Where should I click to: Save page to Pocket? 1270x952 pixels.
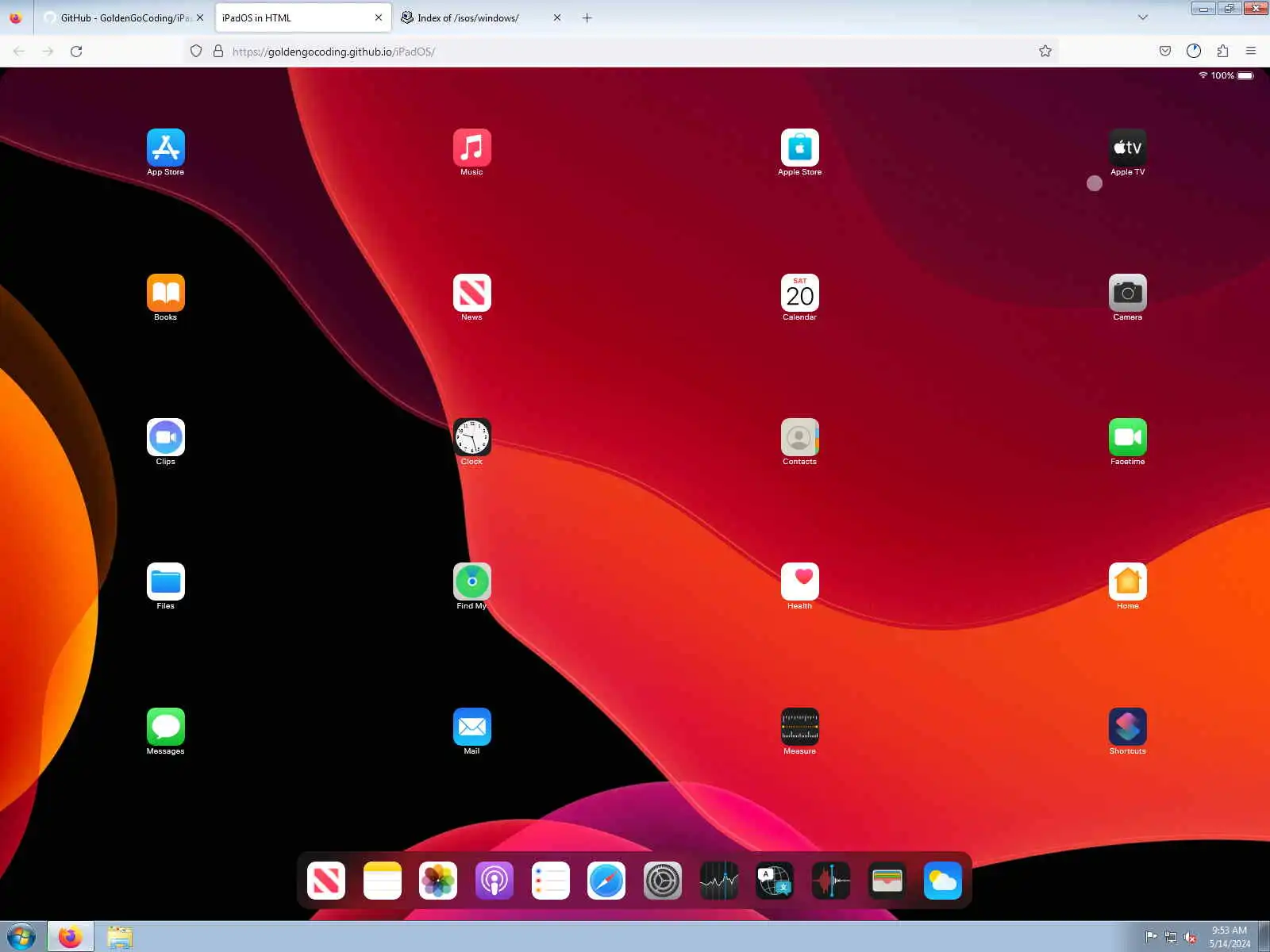1165,52
